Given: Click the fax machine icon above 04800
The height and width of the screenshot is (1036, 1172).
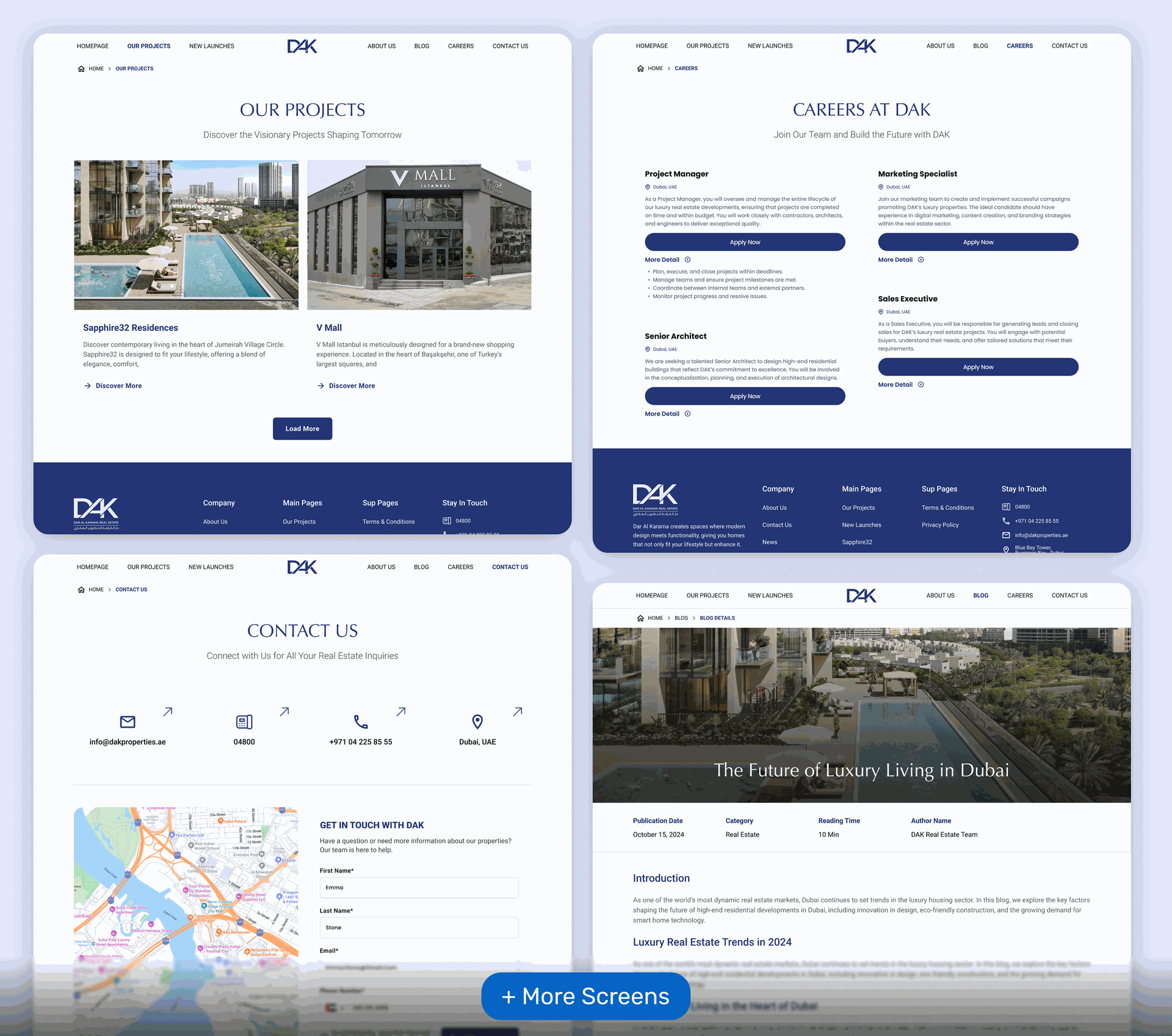Looking at the screenshot, I should [x=244, y=722].
